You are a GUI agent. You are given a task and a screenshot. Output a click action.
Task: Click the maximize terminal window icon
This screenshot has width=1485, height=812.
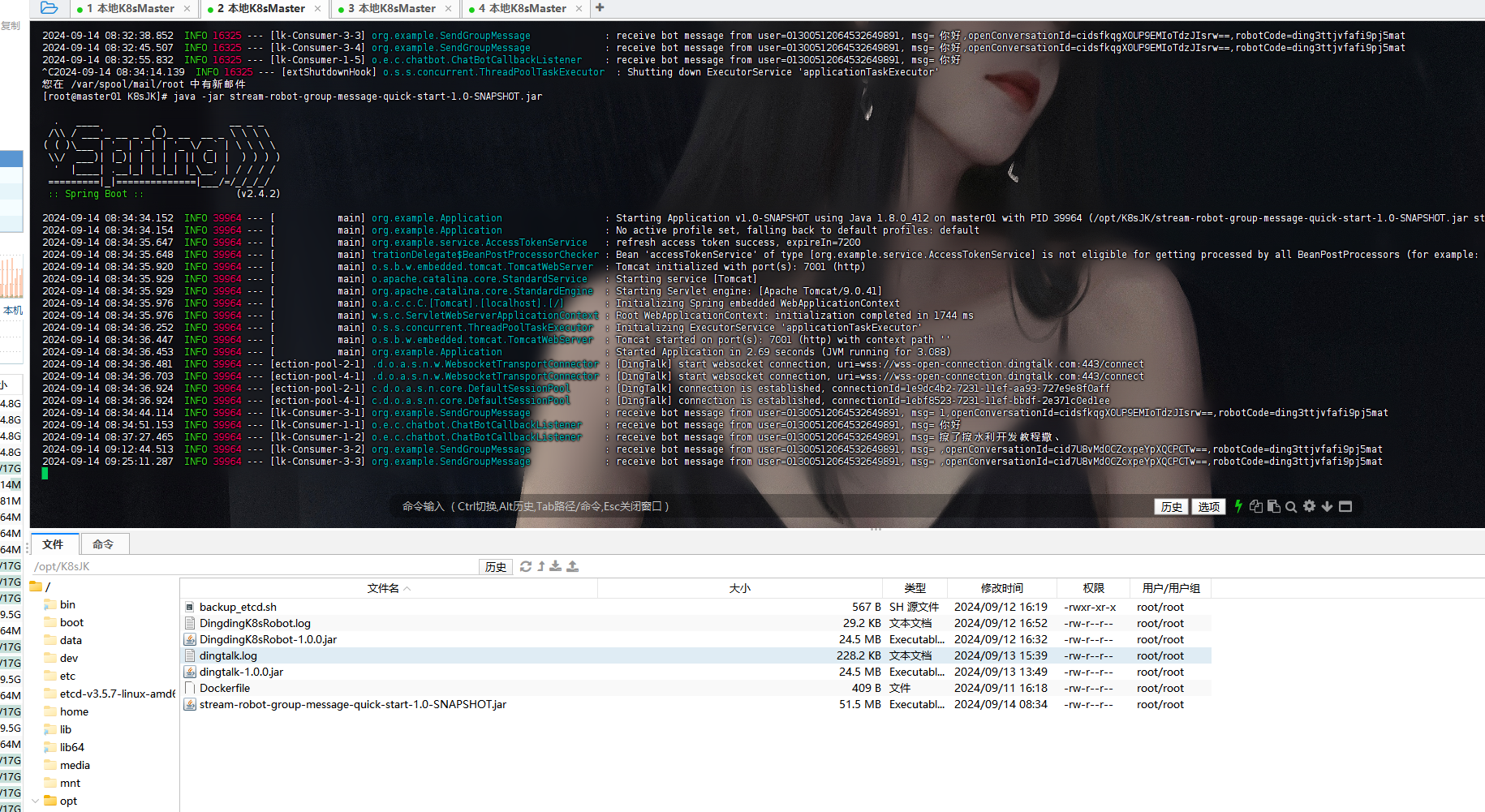click(x=1345, y=506)
